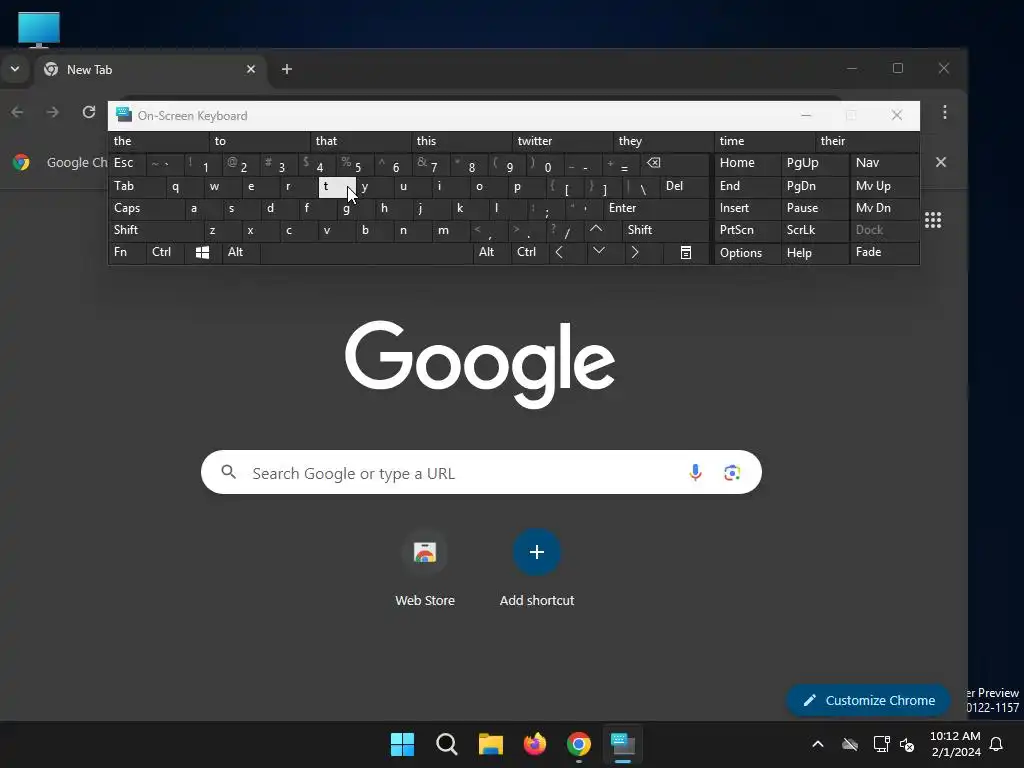The height and width of the screenshot is (768, 1024).
Task: Hit the Enter key on the On-Screen Keyboard
Action: pyautogui.click(x=656, y=208)
